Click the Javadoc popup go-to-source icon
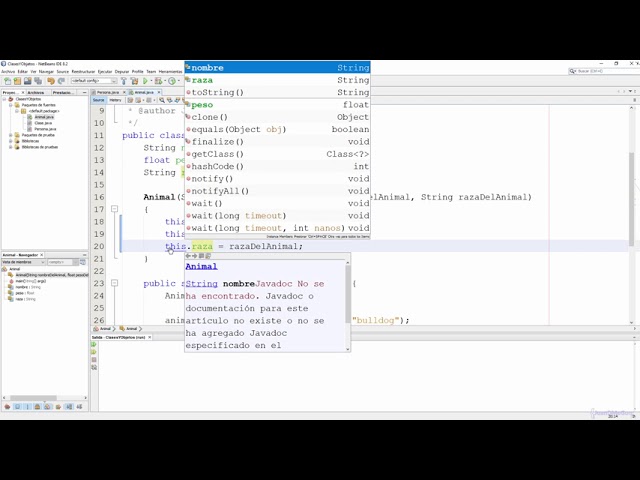This screenshot has height=480, width=640. 208,256
